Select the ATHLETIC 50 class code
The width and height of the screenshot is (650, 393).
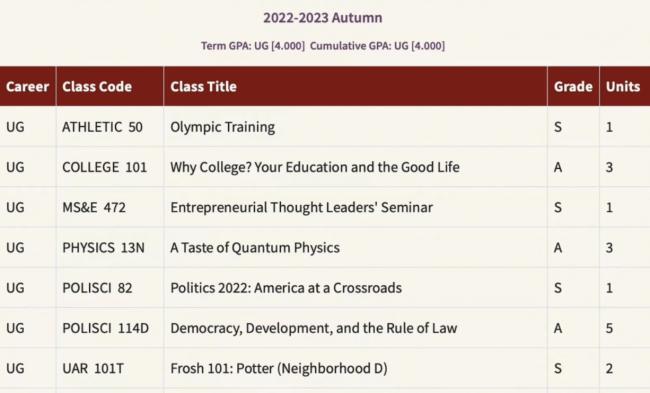102,127
